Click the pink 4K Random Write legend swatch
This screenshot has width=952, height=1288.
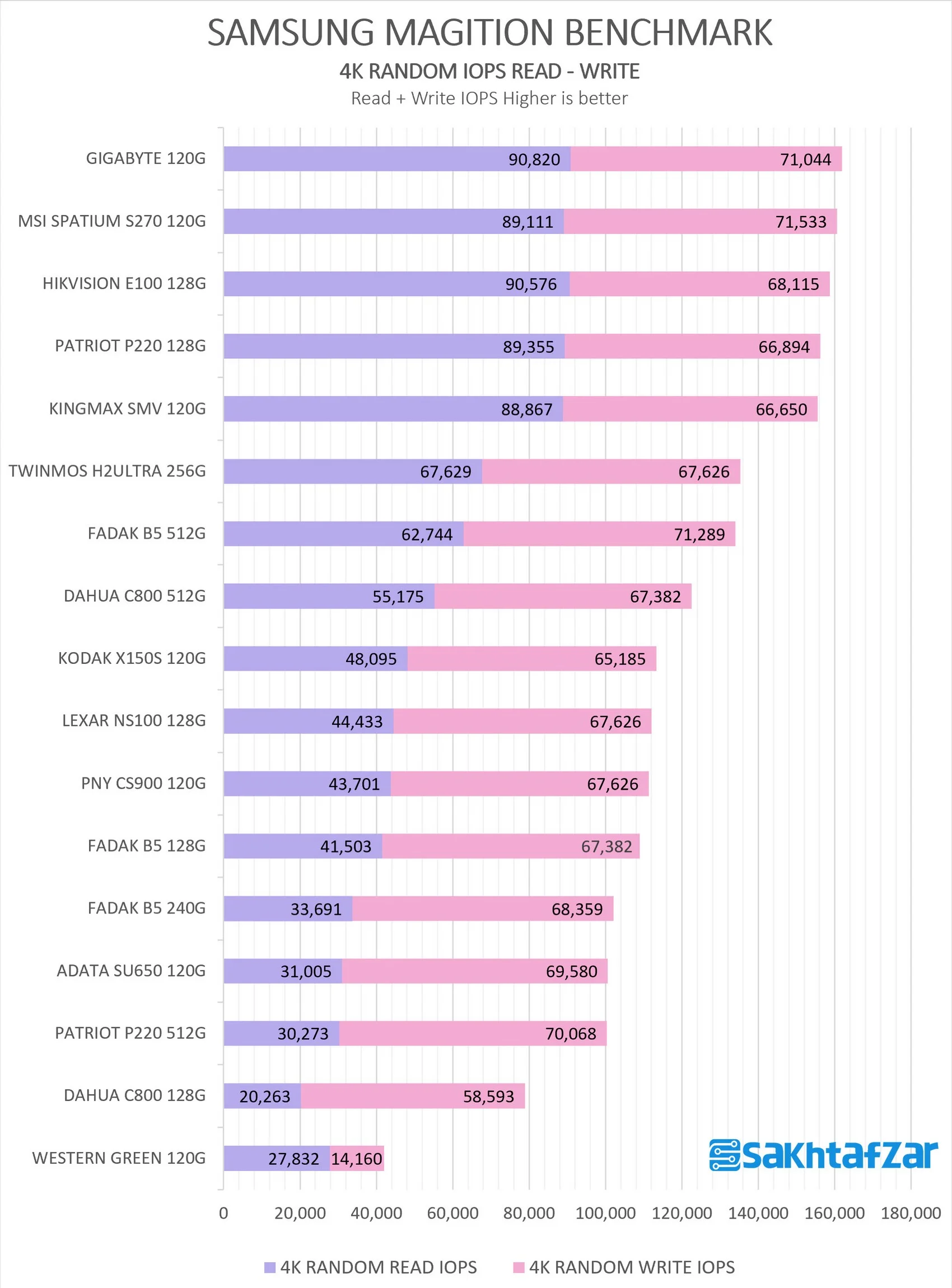(x=519, y=1268)
